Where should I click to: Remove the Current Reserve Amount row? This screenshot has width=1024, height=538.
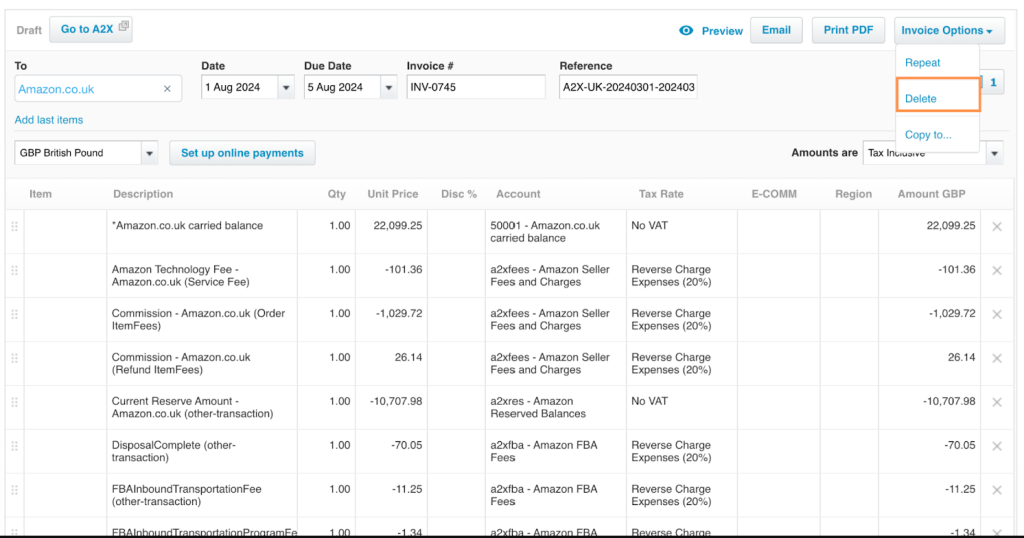(x=996, y=402)
